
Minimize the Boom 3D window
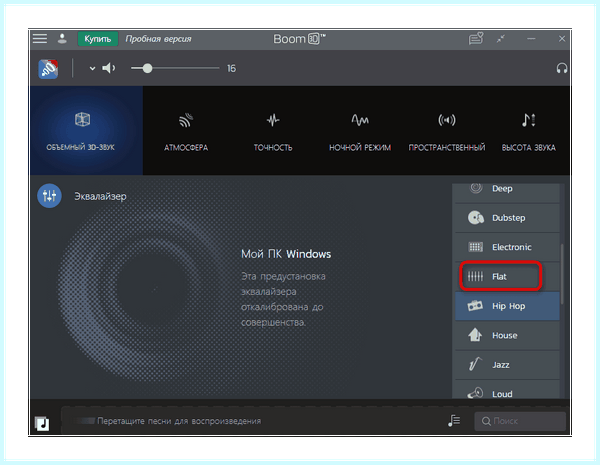[x=531, y=39]
